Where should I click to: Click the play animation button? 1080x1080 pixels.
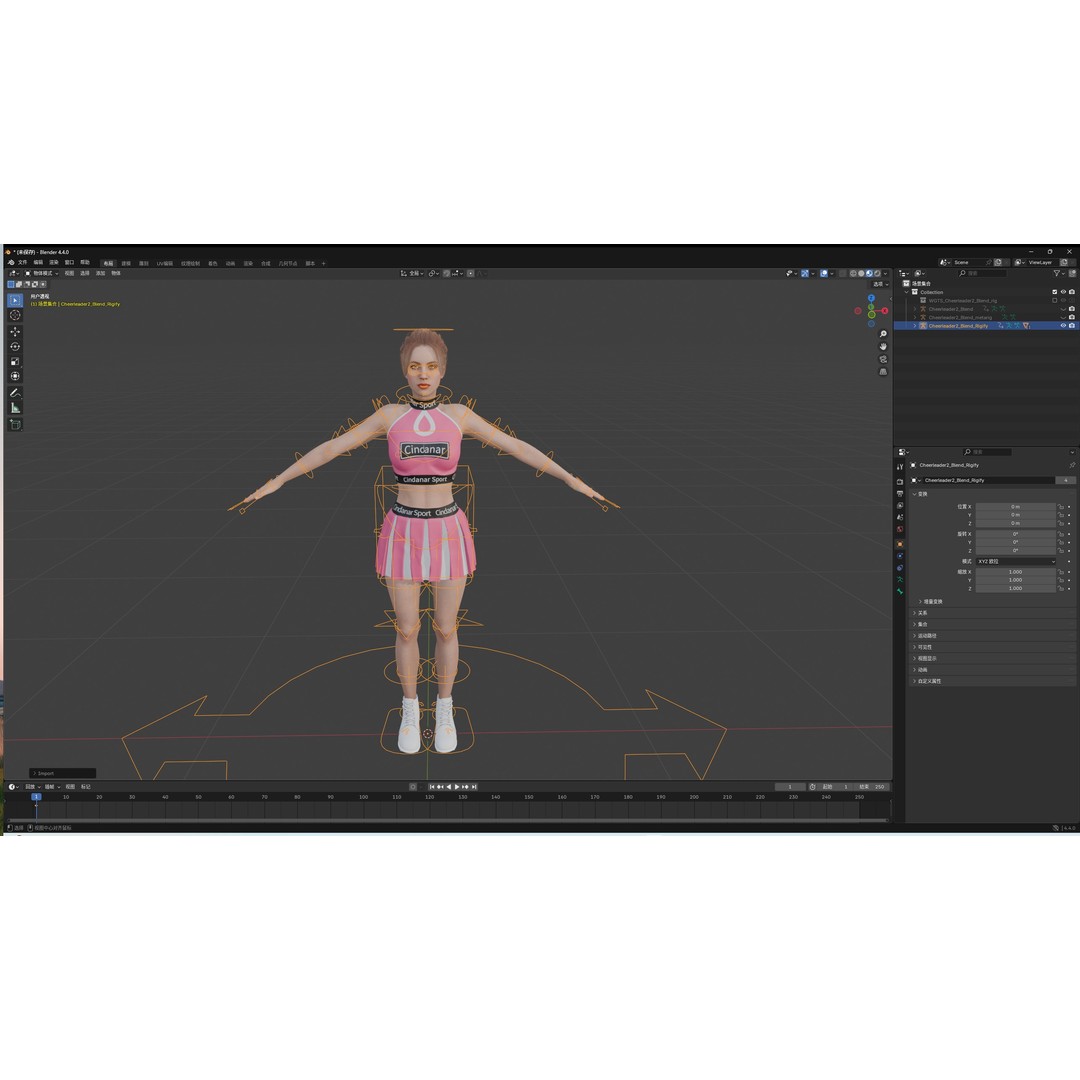[457, 787]
